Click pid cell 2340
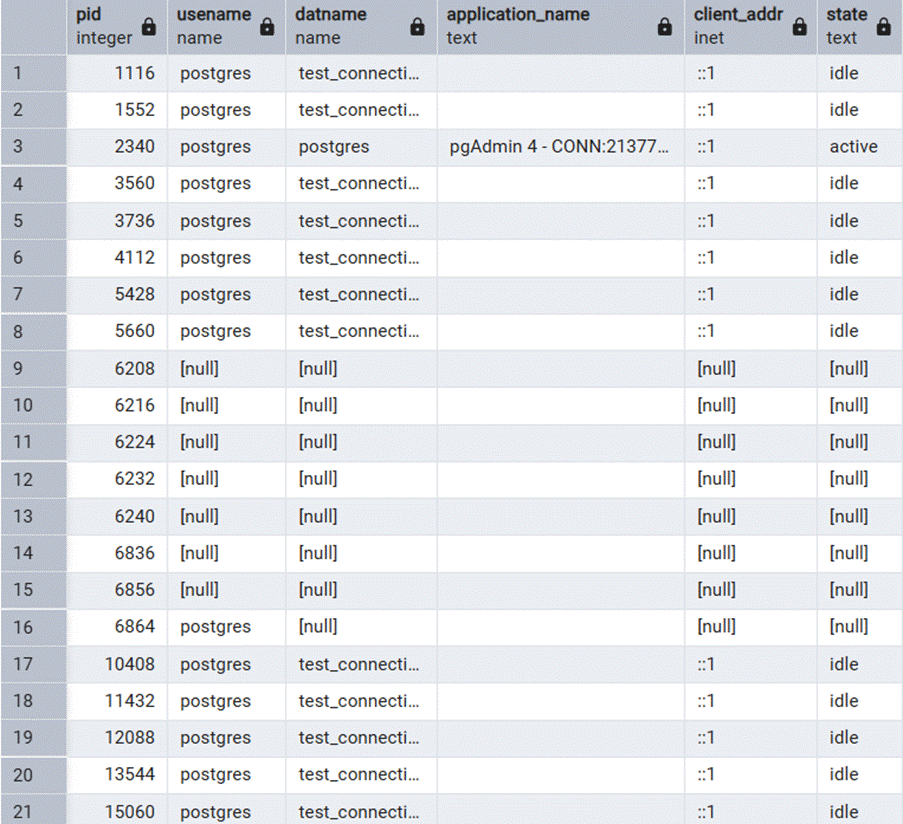This screenshot has width=903, height=824. click(117, 146)
